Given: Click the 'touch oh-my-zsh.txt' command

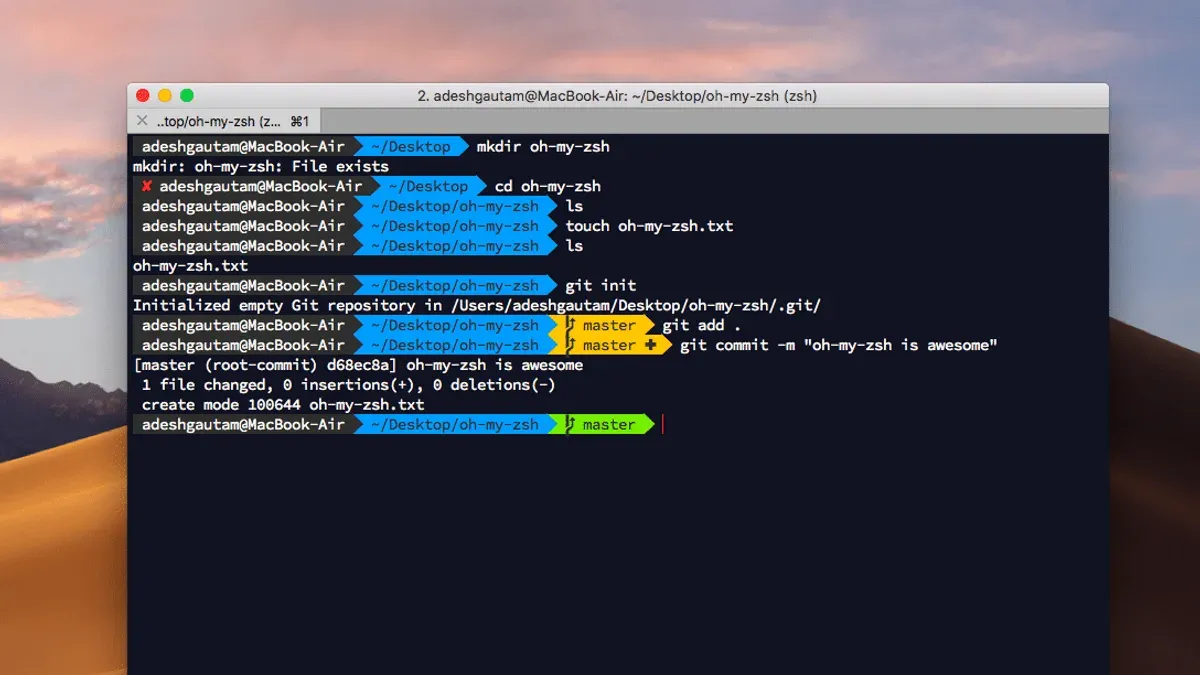Looking at the screenshot, I should coord(650,226).
